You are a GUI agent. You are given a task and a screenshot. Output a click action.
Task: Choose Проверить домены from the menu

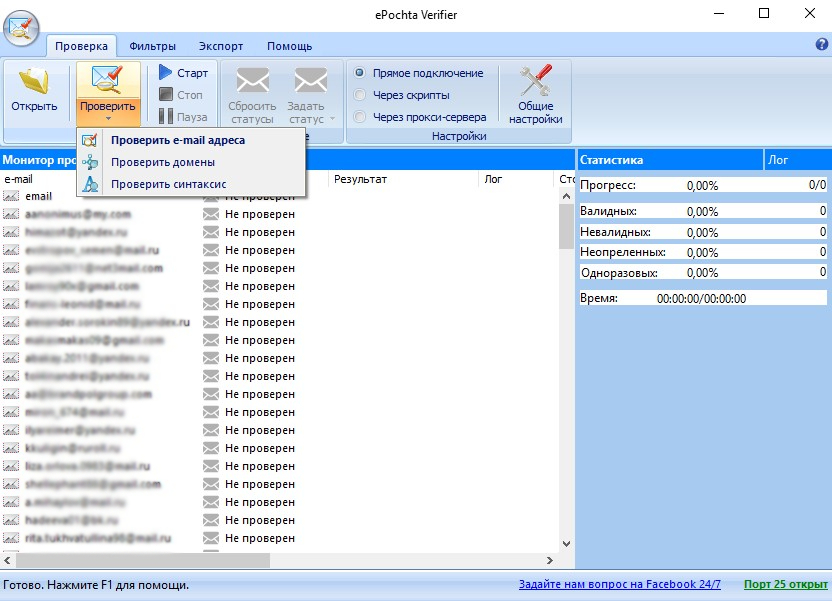click(191, 162)
